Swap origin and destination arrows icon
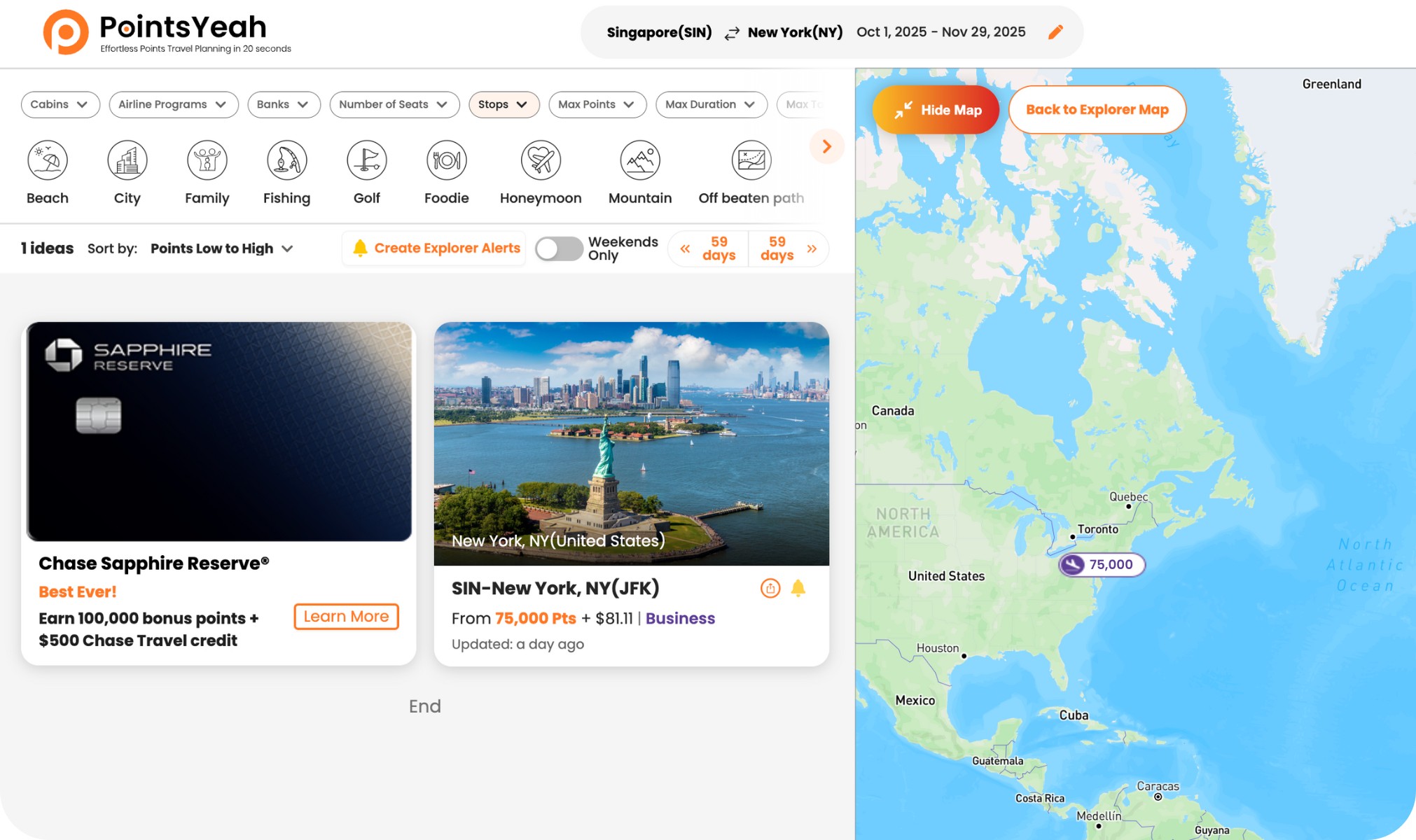This screenshot has width=1416, height=840. (x=731, y=33)
